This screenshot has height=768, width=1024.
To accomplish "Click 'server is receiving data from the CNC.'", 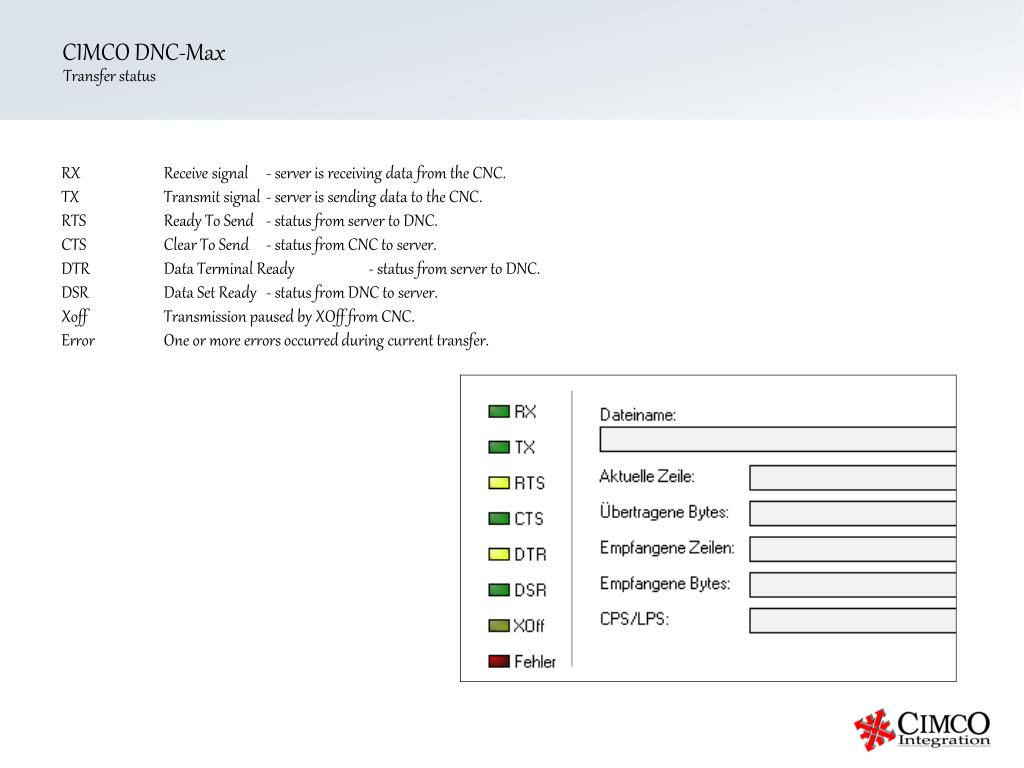I will [390, 174].
